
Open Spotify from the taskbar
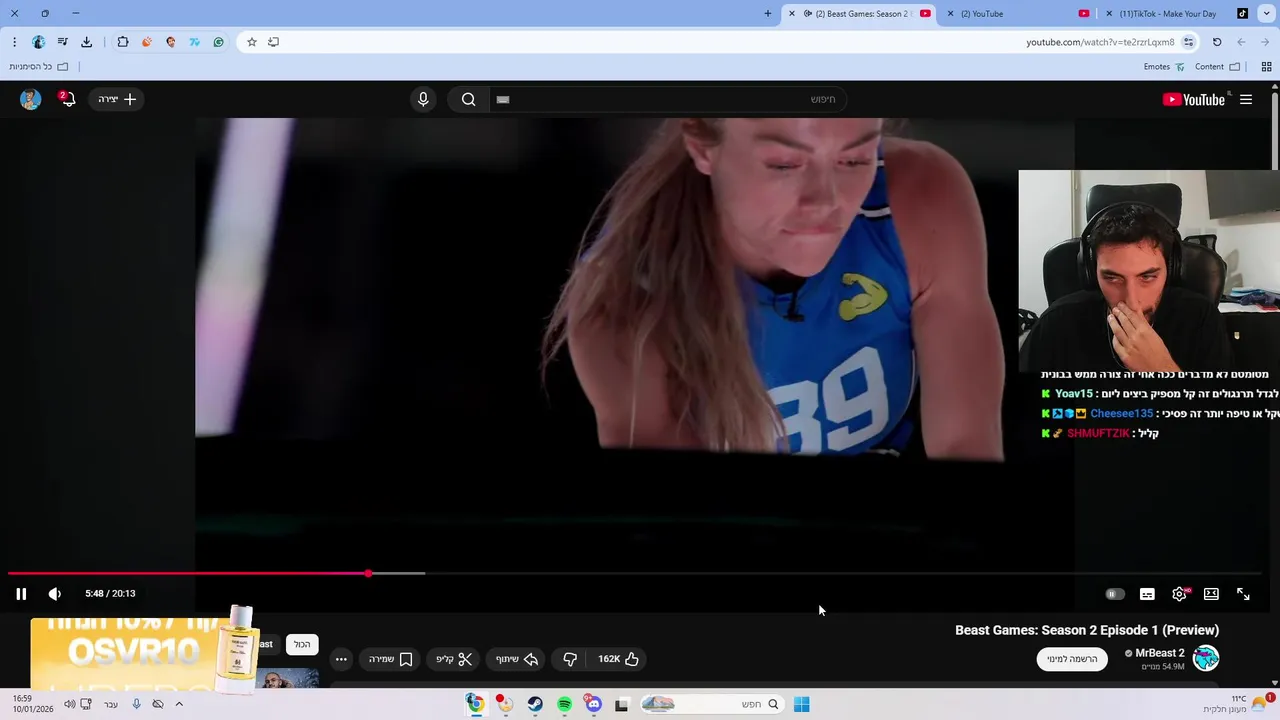click(564, 704)
